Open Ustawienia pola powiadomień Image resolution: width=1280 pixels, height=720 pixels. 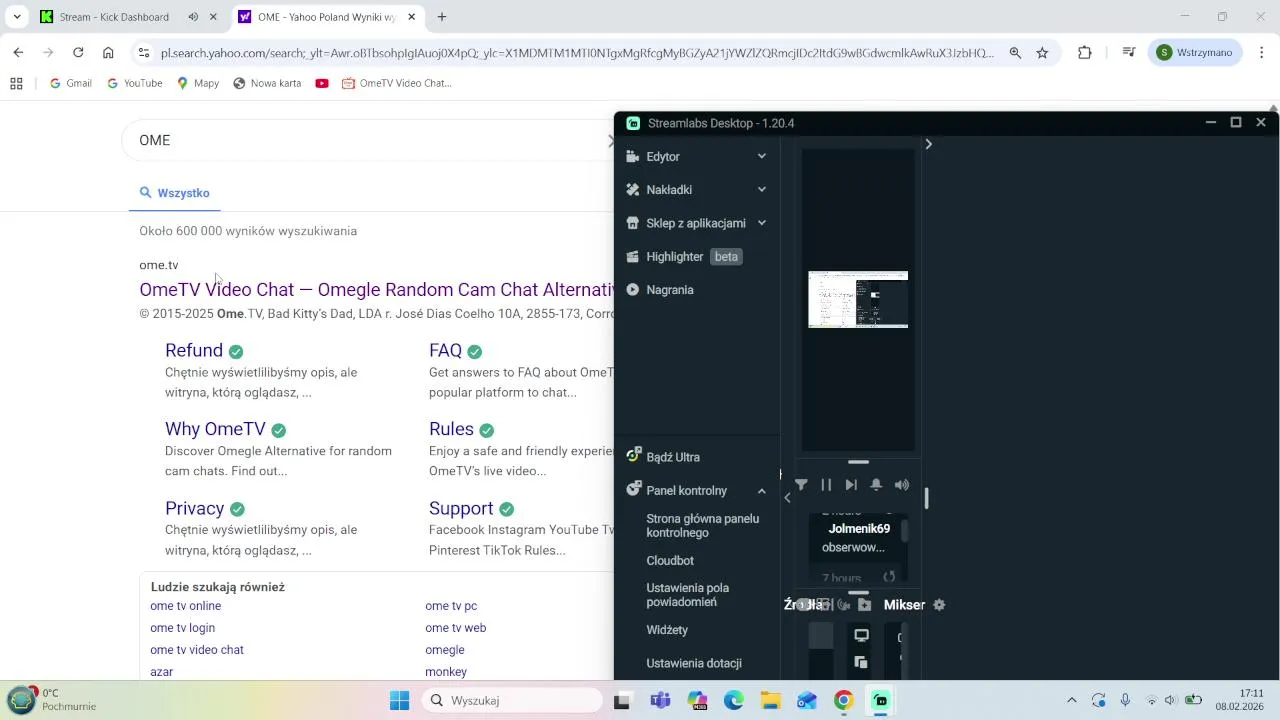point(688,595)
